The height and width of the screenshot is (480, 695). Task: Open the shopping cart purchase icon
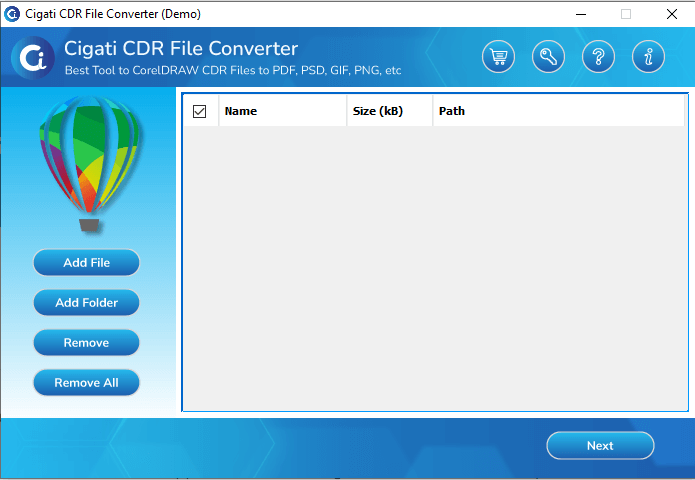(x=498, y=57)
